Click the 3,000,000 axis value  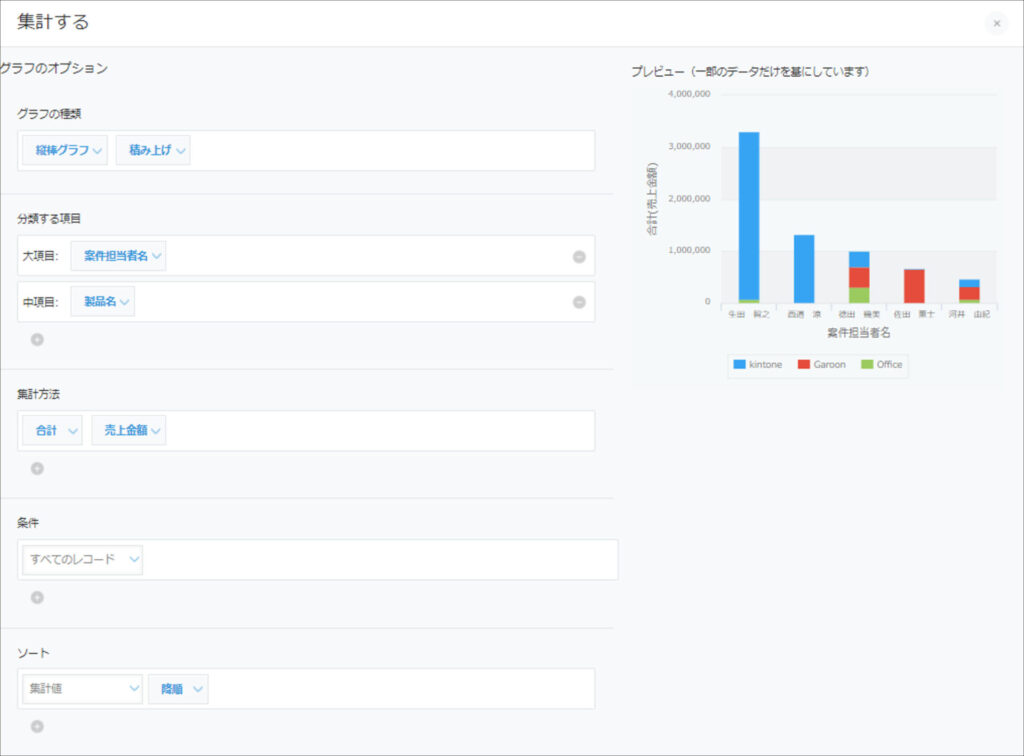point(689,146)
